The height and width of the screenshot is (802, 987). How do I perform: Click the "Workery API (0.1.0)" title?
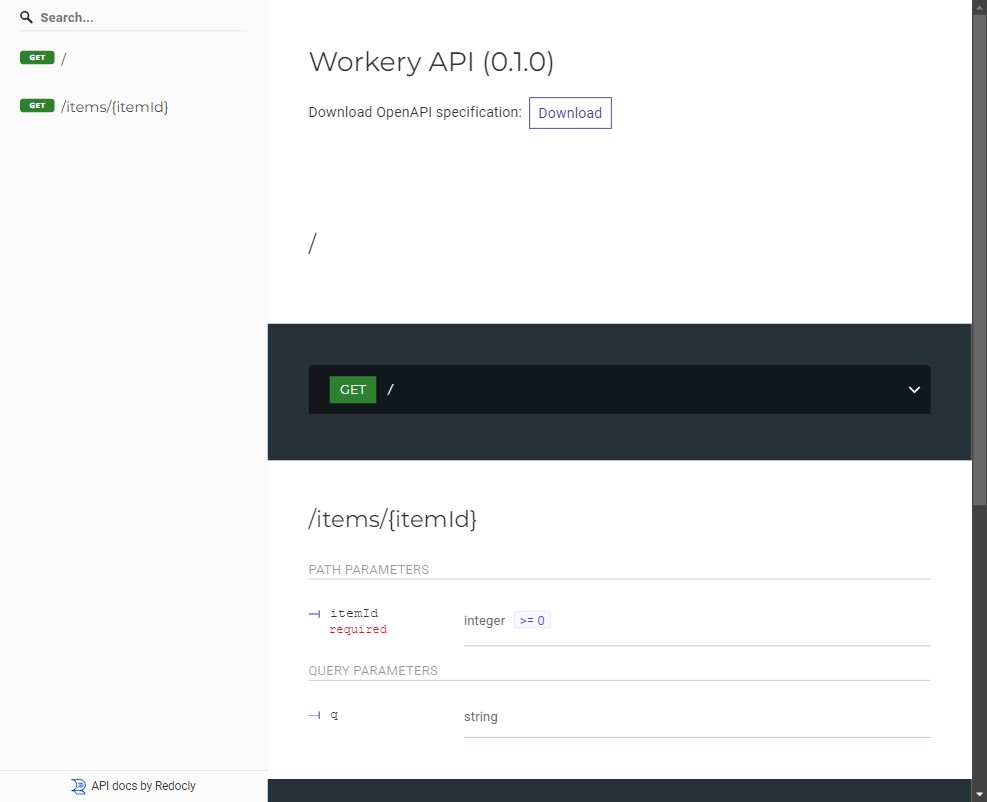point(431,62)
